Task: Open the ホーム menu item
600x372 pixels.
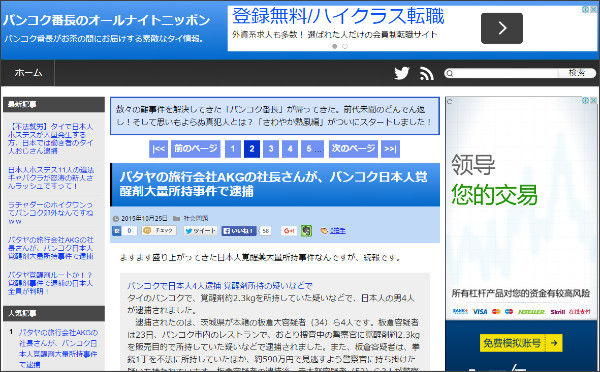Action: click(28, 73)
